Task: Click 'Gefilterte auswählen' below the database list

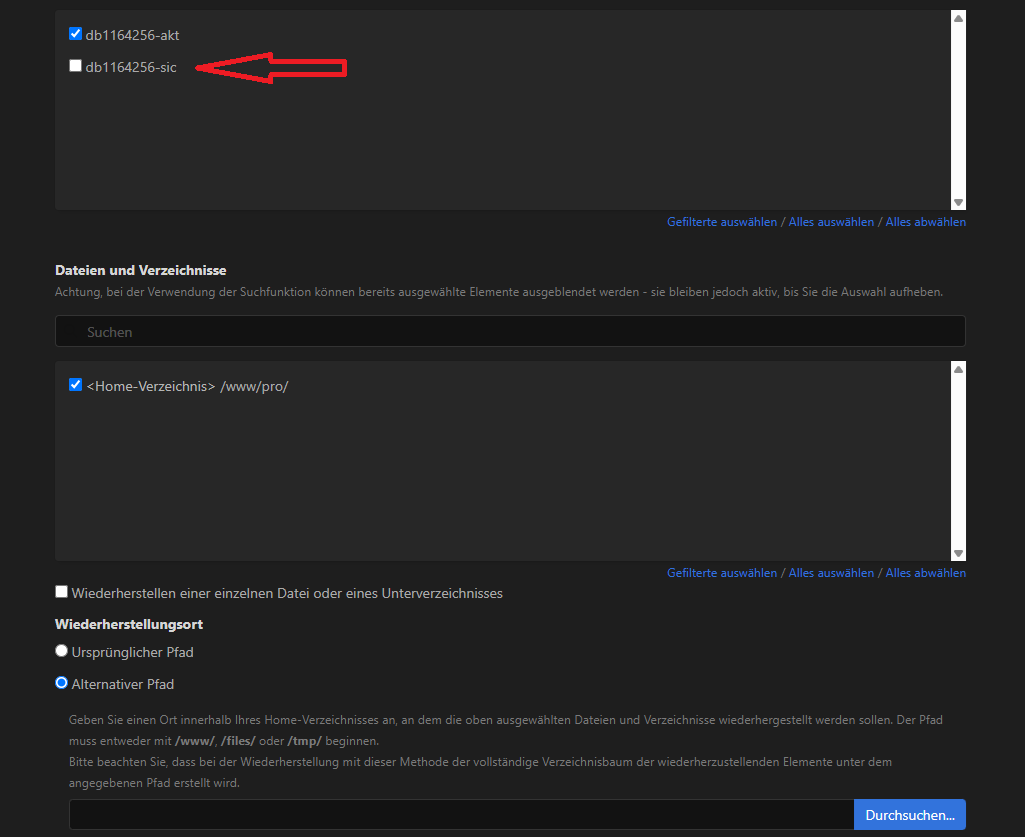Action: click(x=721, y=222)
